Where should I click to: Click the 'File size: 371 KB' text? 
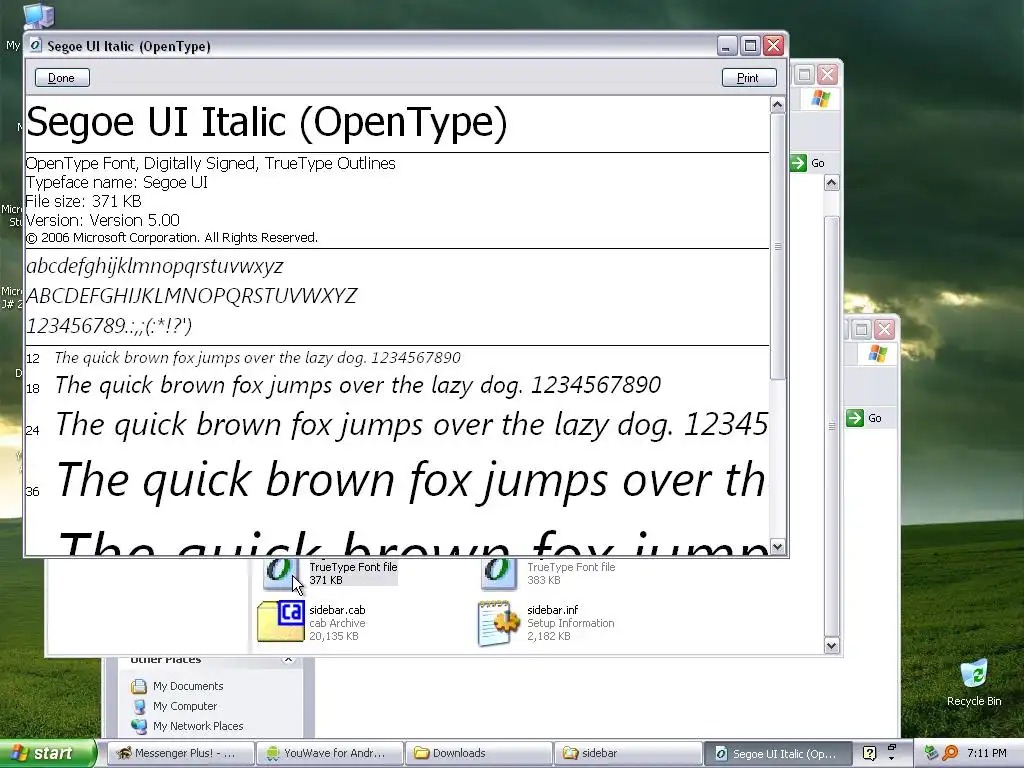(x=84, y=201)
